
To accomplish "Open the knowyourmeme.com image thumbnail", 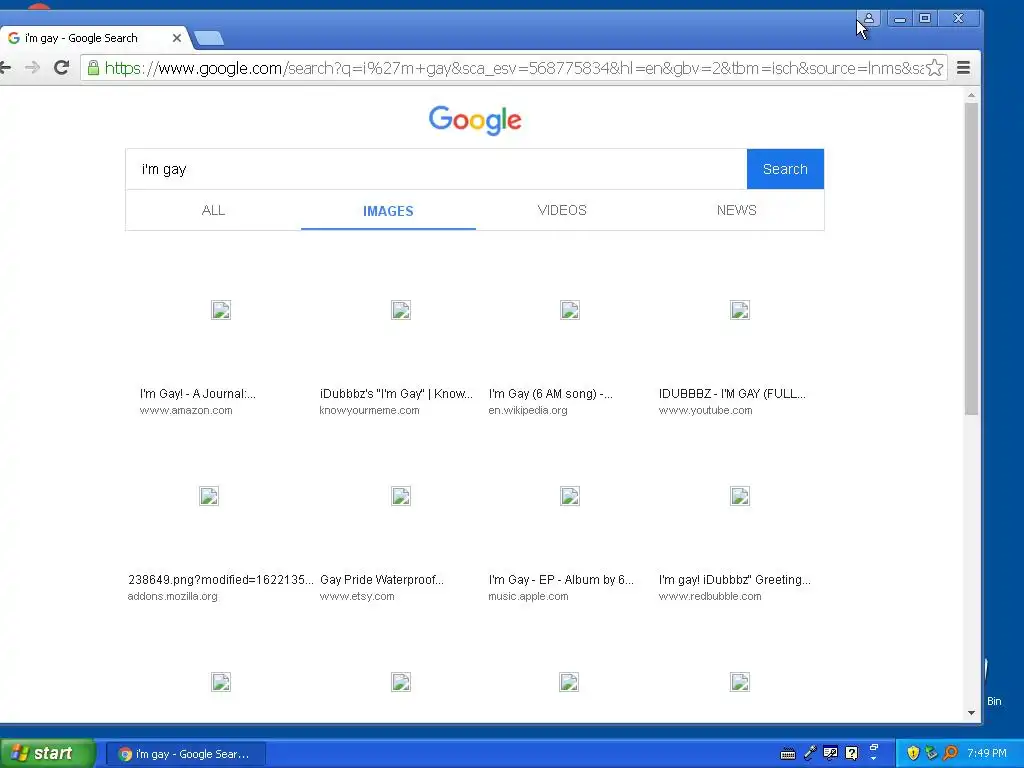I will click(x=401, y=310).
